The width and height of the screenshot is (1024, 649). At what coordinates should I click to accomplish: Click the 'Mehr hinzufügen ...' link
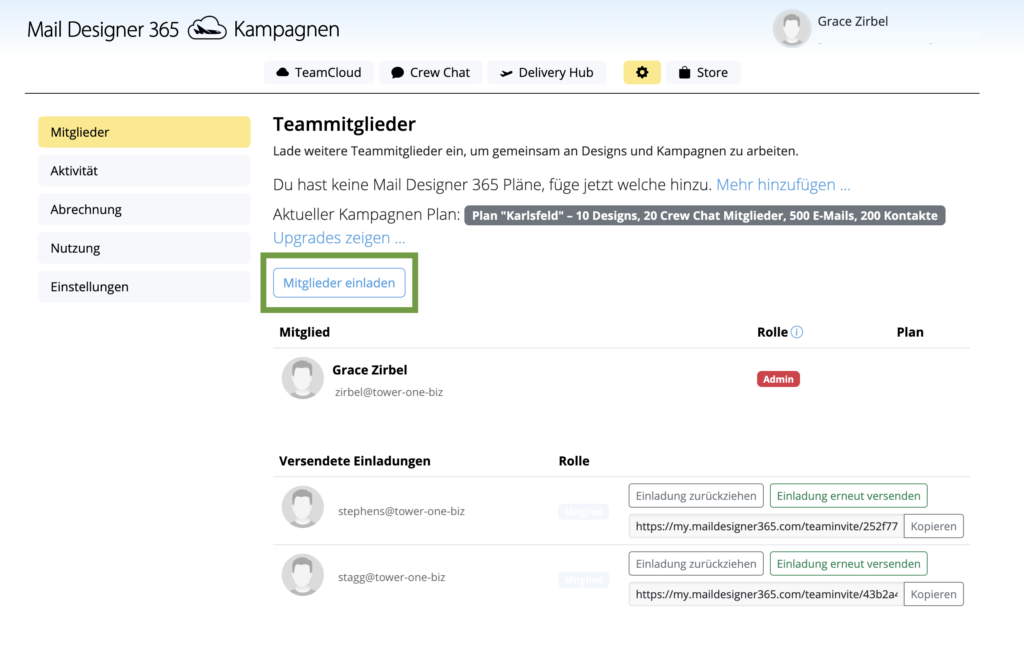(x=783, y=185)
